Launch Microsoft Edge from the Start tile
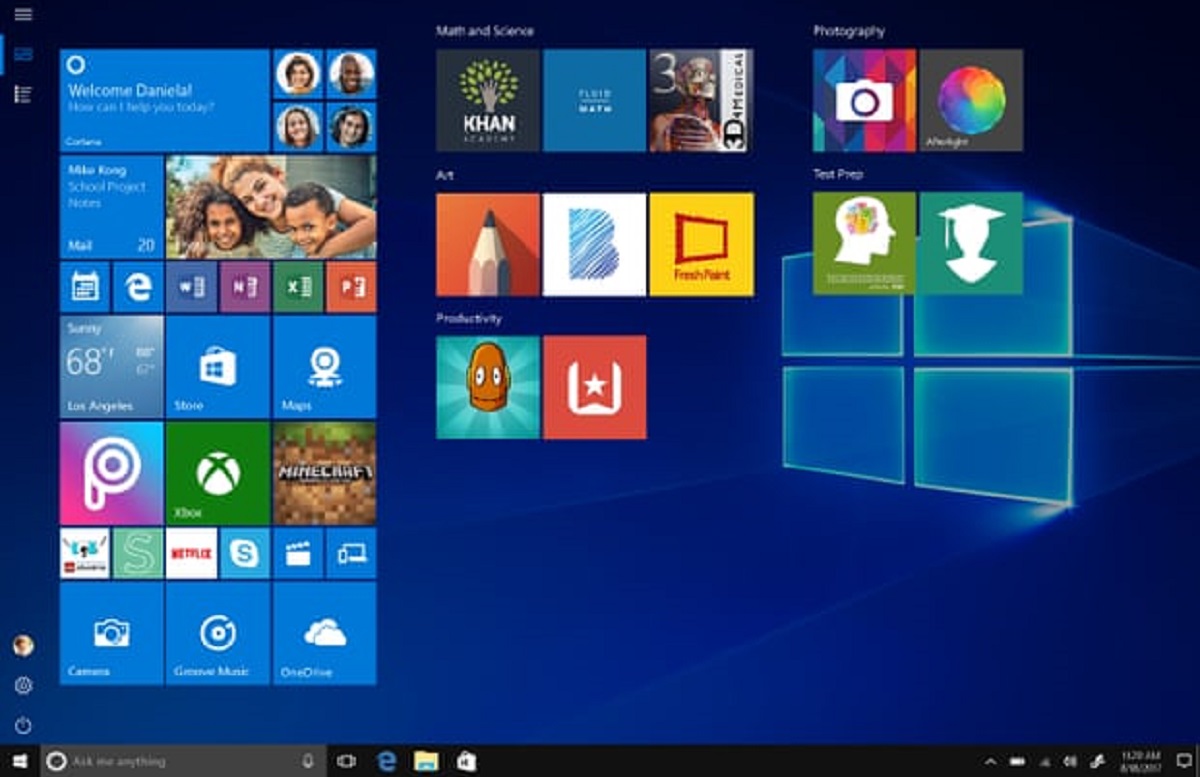This screenshot has height=777, width=1200. click(x=138, y=287)
